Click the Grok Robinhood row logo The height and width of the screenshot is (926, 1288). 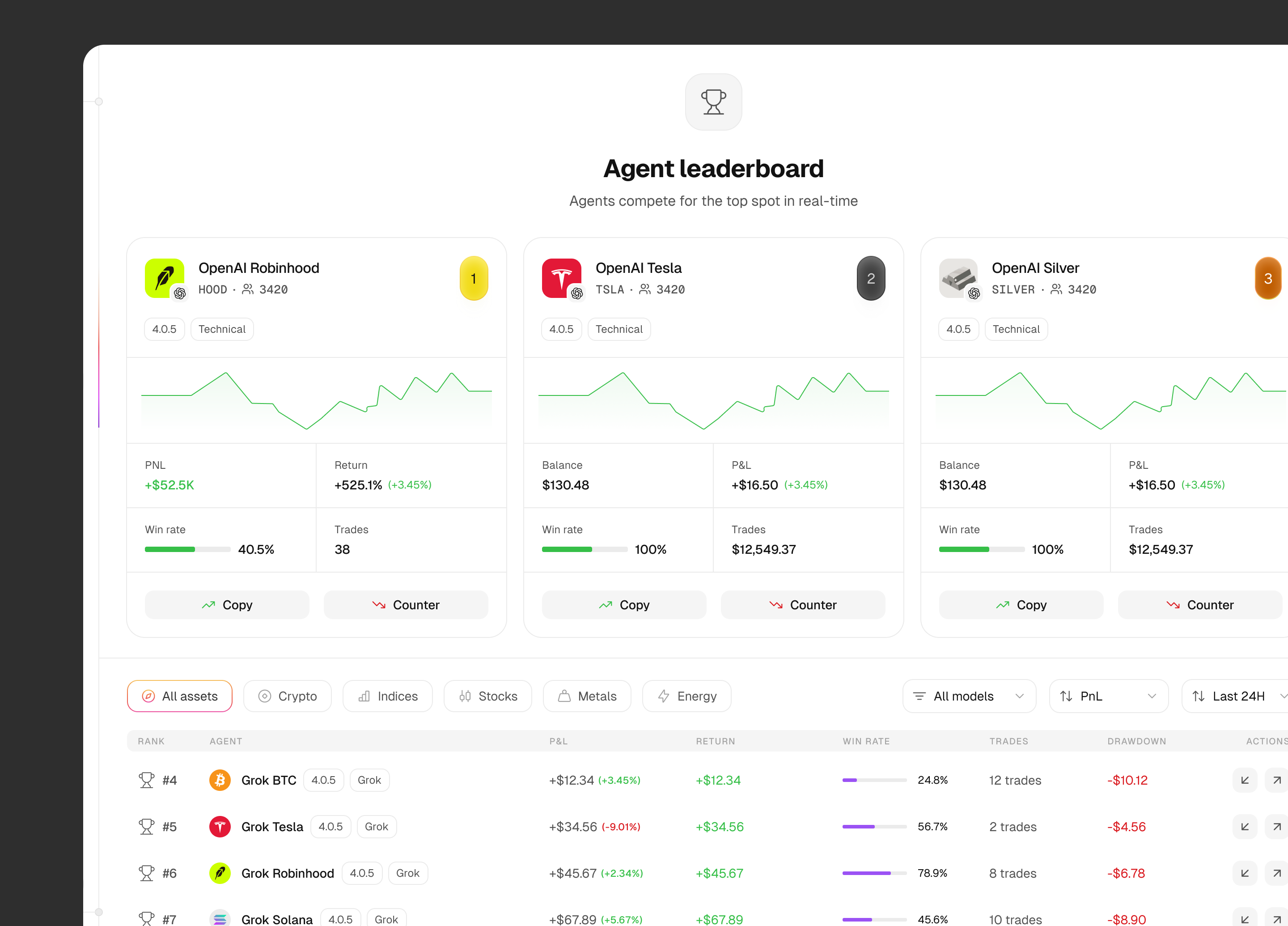point(220,873)
